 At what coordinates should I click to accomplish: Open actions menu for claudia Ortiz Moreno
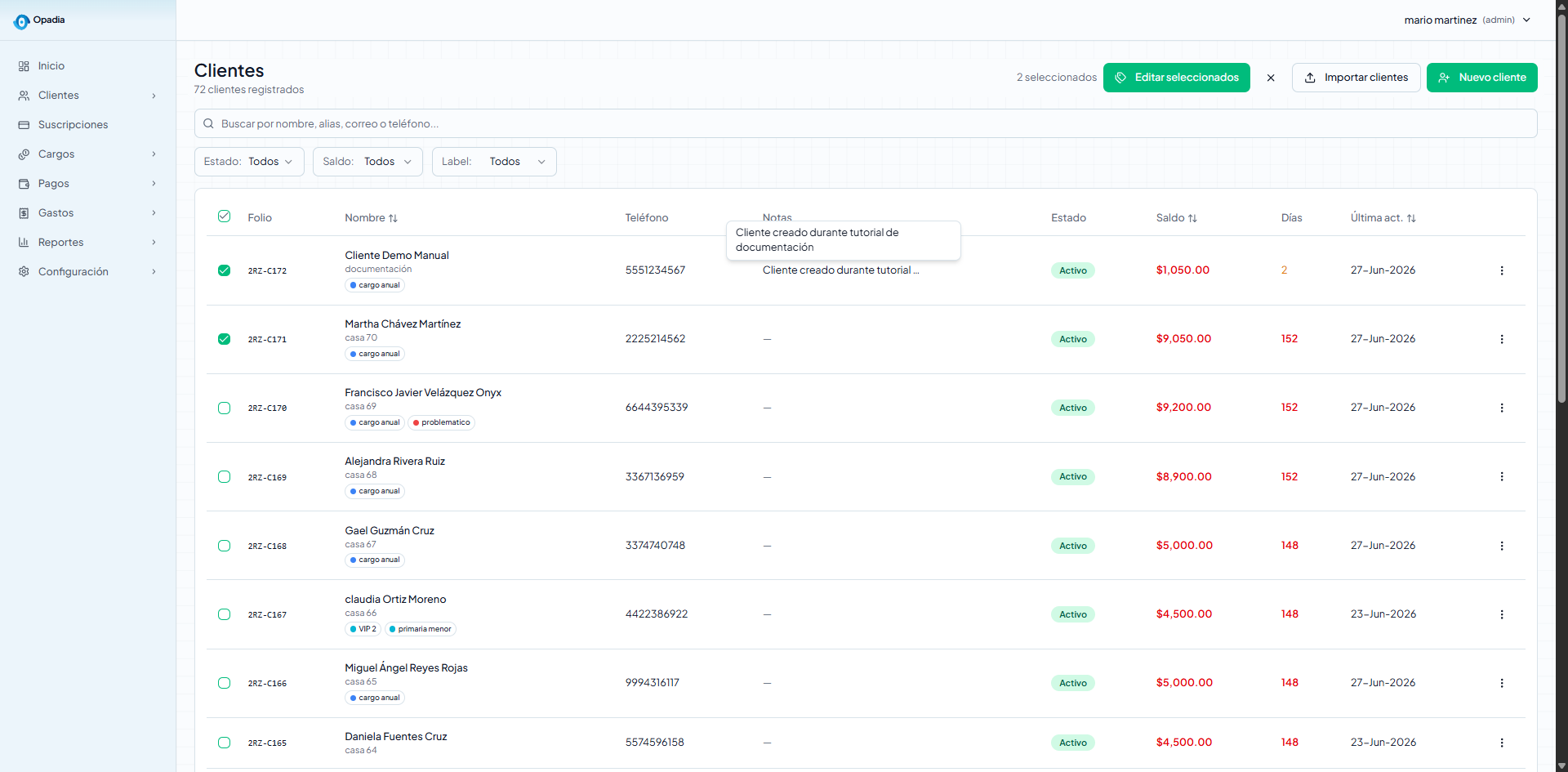pos(1502,614)
